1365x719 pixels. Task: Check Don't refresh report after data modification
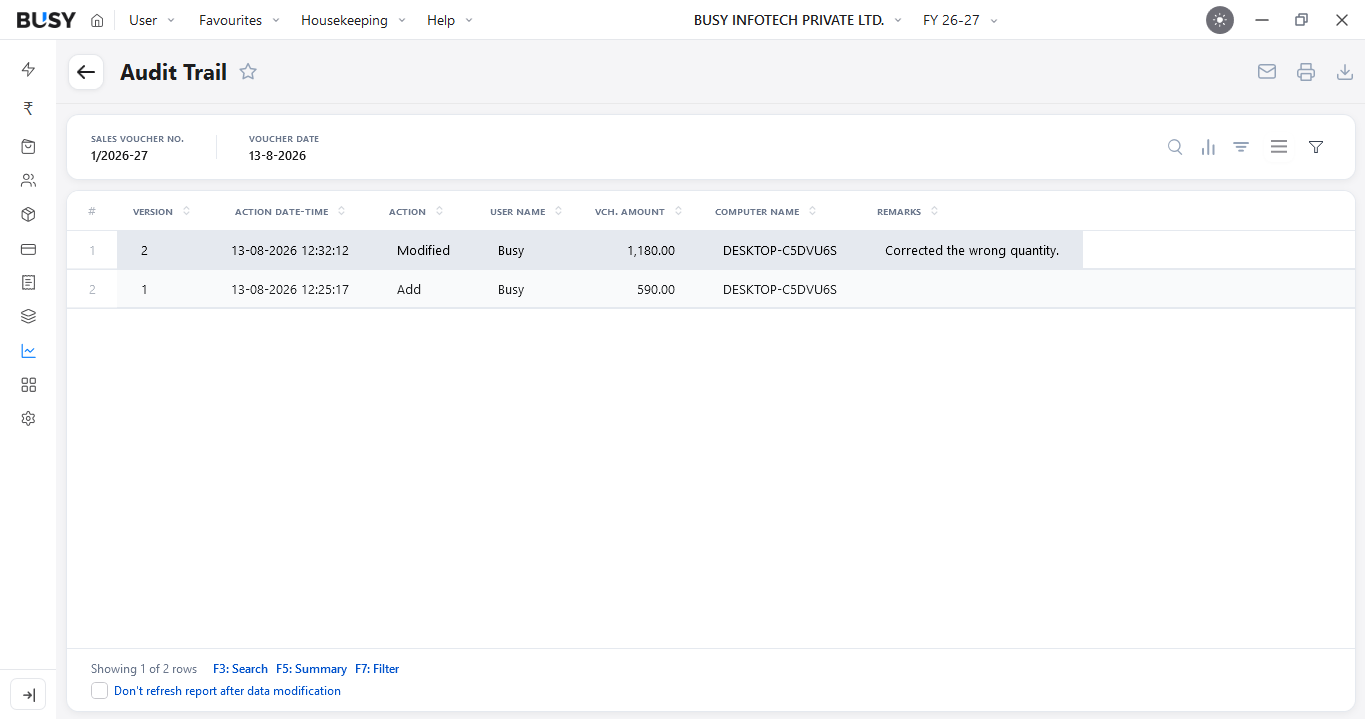tap(99, 691)
